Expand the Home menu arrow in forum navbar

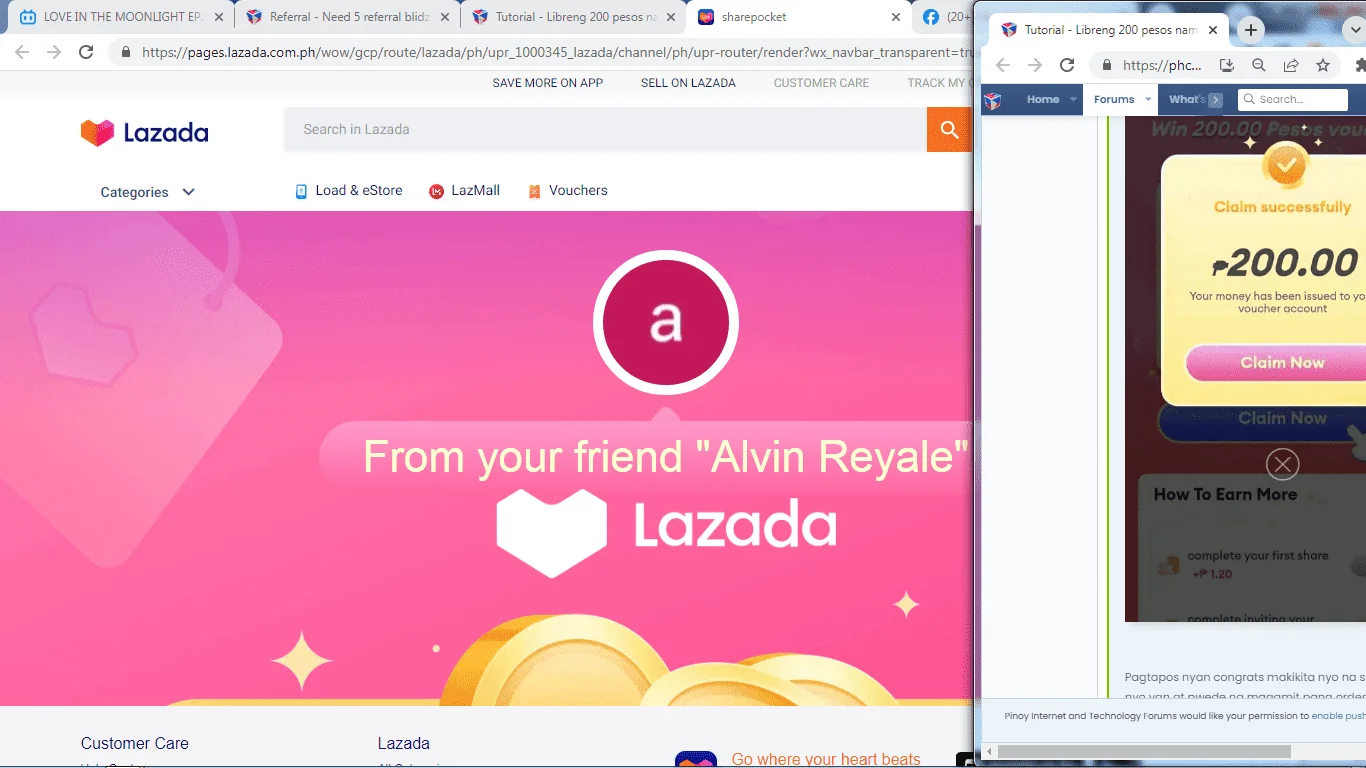tap(1073, 100)
